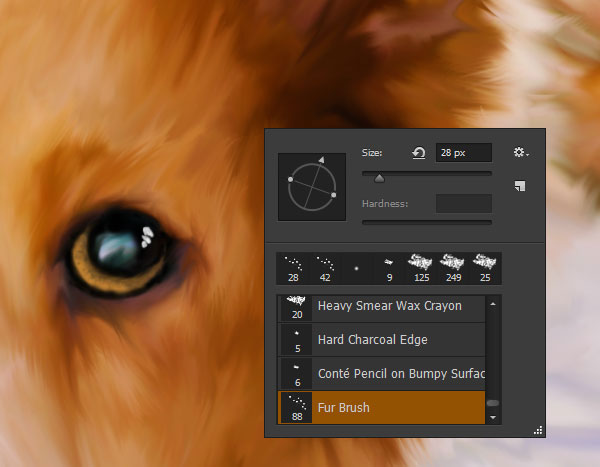Click the brush Size slider handle
This screenshot has width=600, height=467.
point(379,178)
